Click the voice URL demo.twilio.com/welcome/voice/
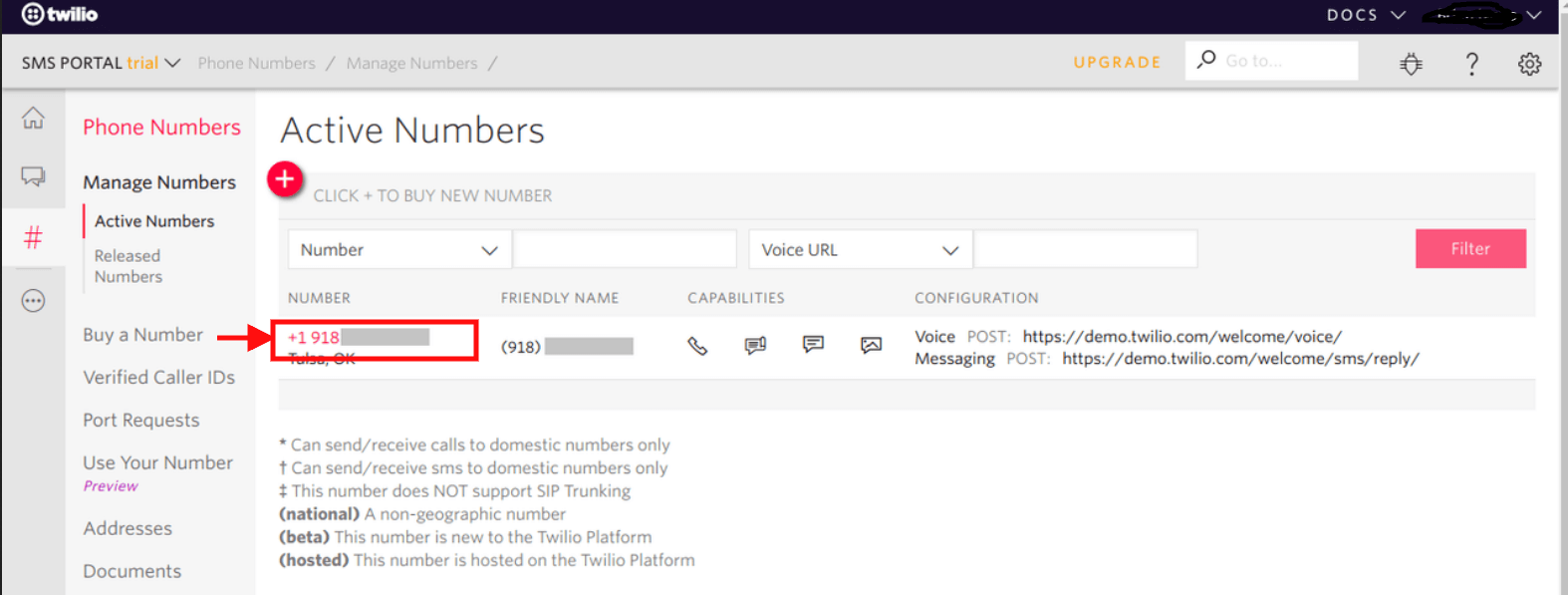The height and width of the screenshot is (595, 1568). click(1181, 337)
